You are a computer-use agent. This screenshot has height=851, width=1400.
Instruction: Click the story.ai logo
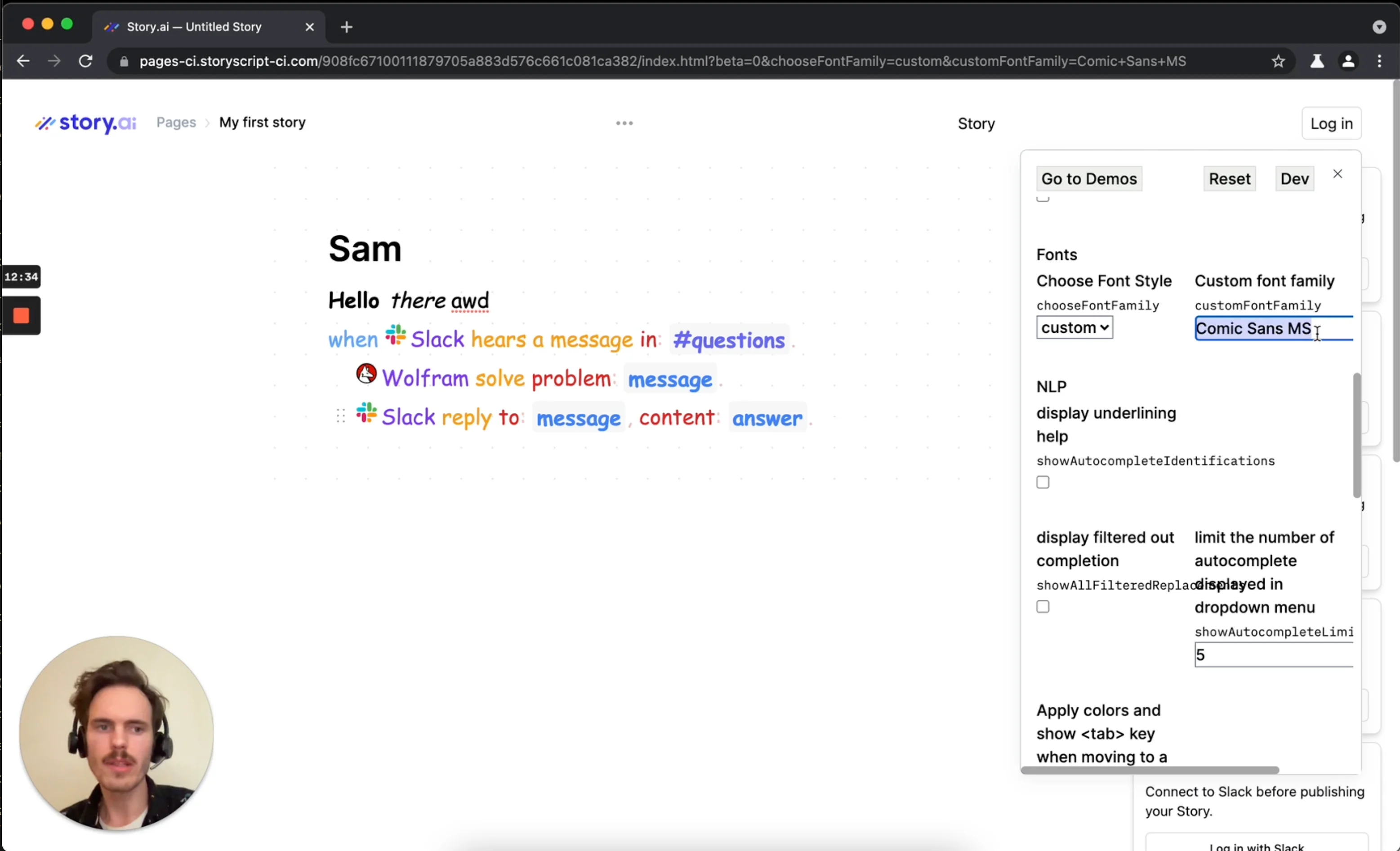click(x=86, y=123)
